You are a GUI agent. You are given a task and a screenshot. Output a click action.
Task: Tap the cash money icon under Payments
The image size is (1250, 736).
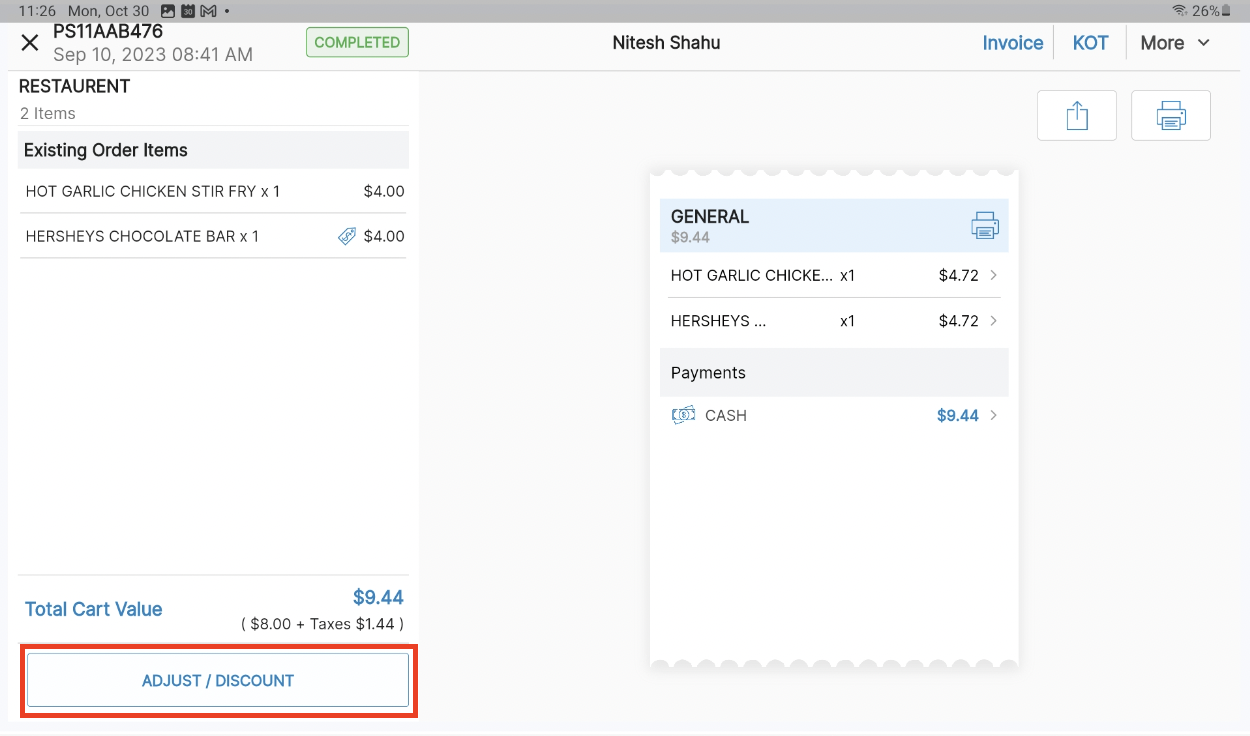click(683, 415)
